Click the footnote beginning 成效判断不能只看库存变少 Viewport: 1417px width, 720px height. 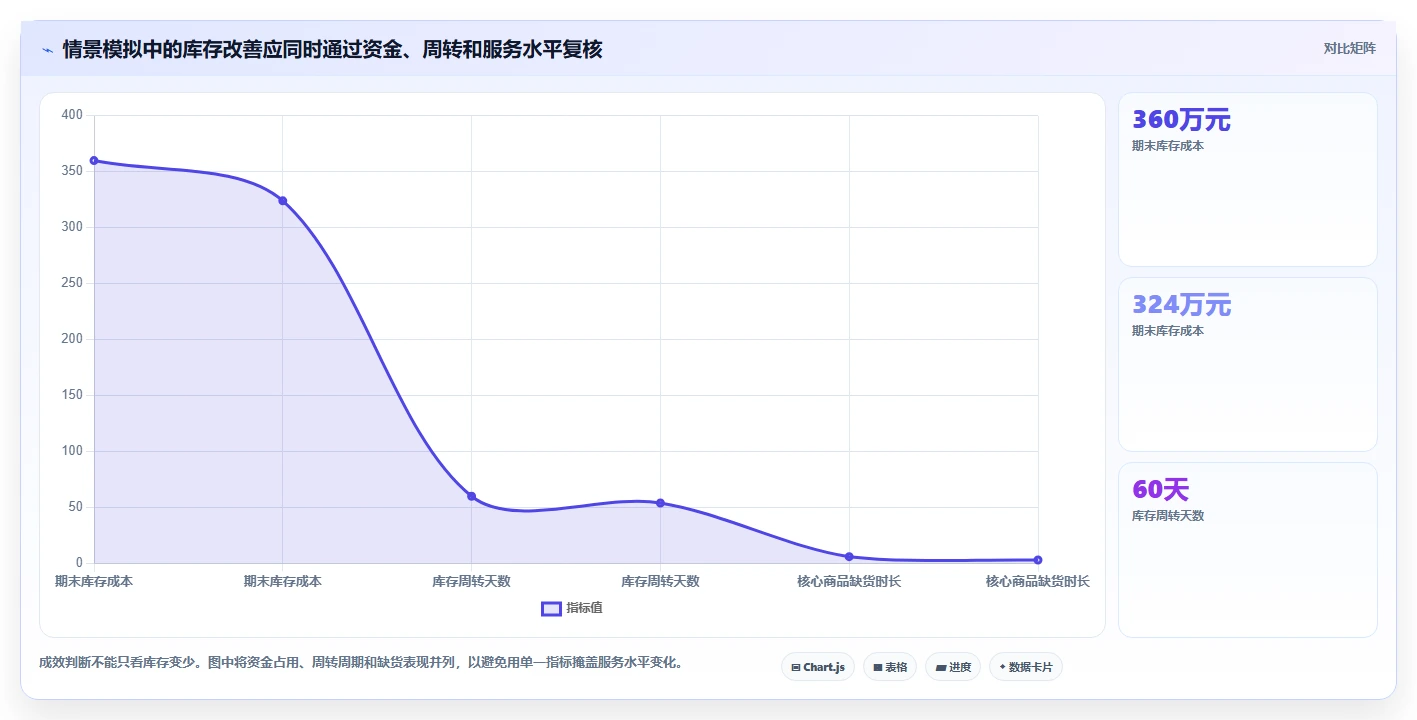point(363,662)
